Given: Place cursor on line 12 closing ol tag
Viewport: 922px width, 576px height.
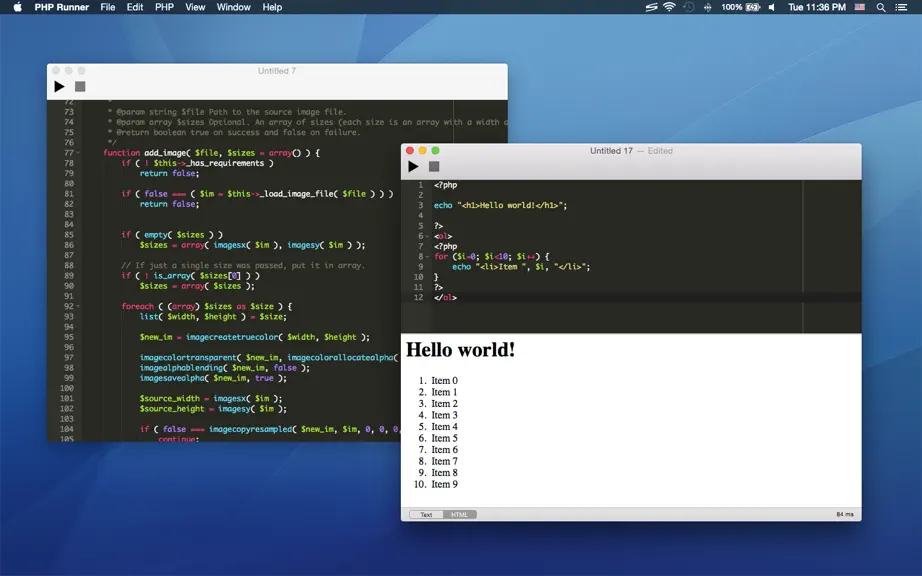Looking at the screenshot, I should coord(446,297).
